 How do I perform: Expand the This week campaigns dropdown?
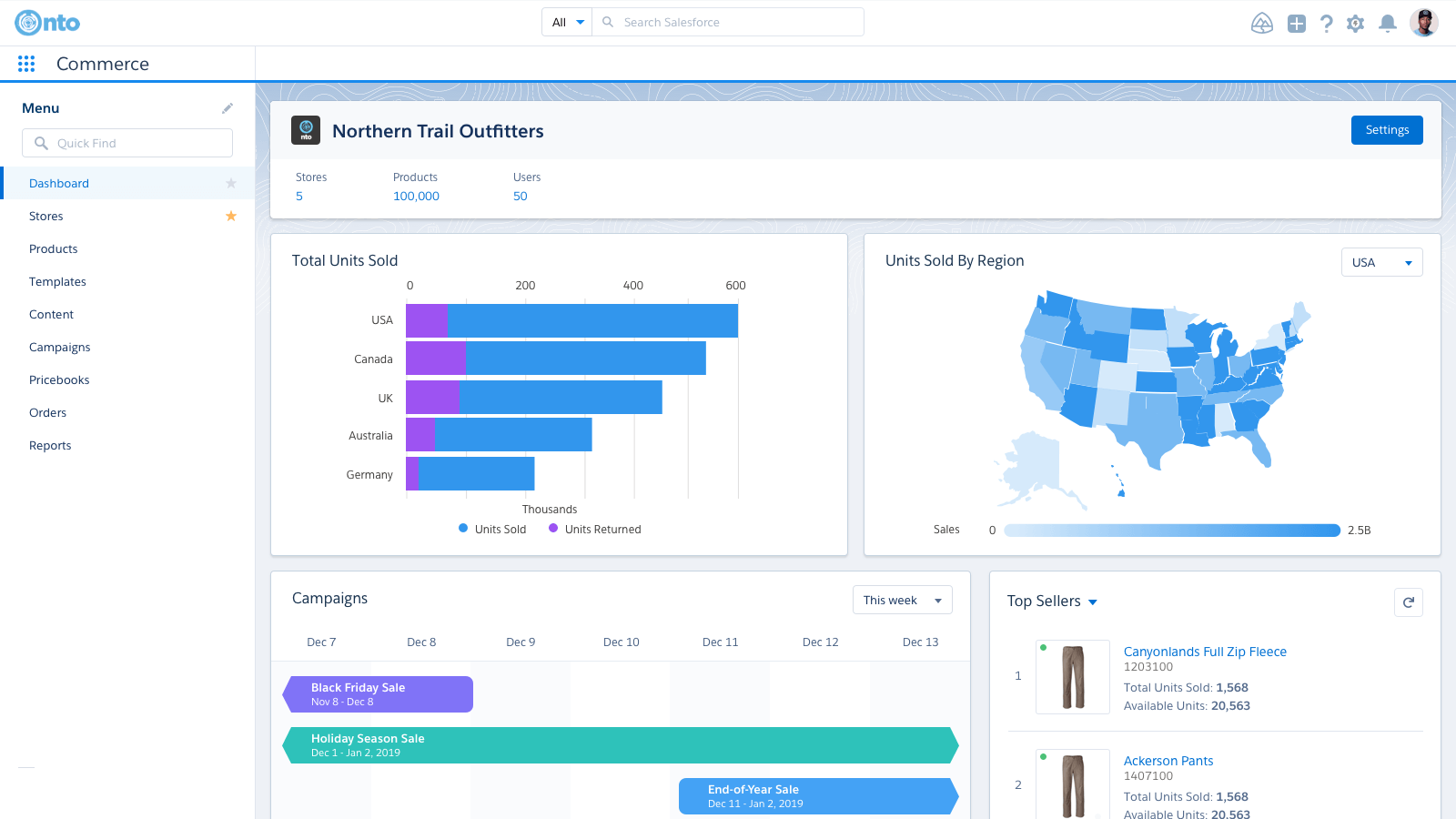(902, 601)
